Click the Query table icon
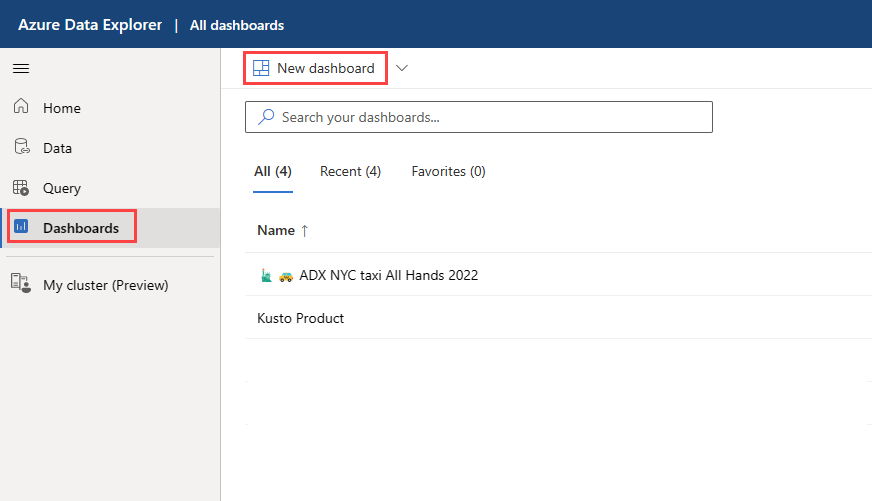Screen dimensions: 872x501 point(21,188)
